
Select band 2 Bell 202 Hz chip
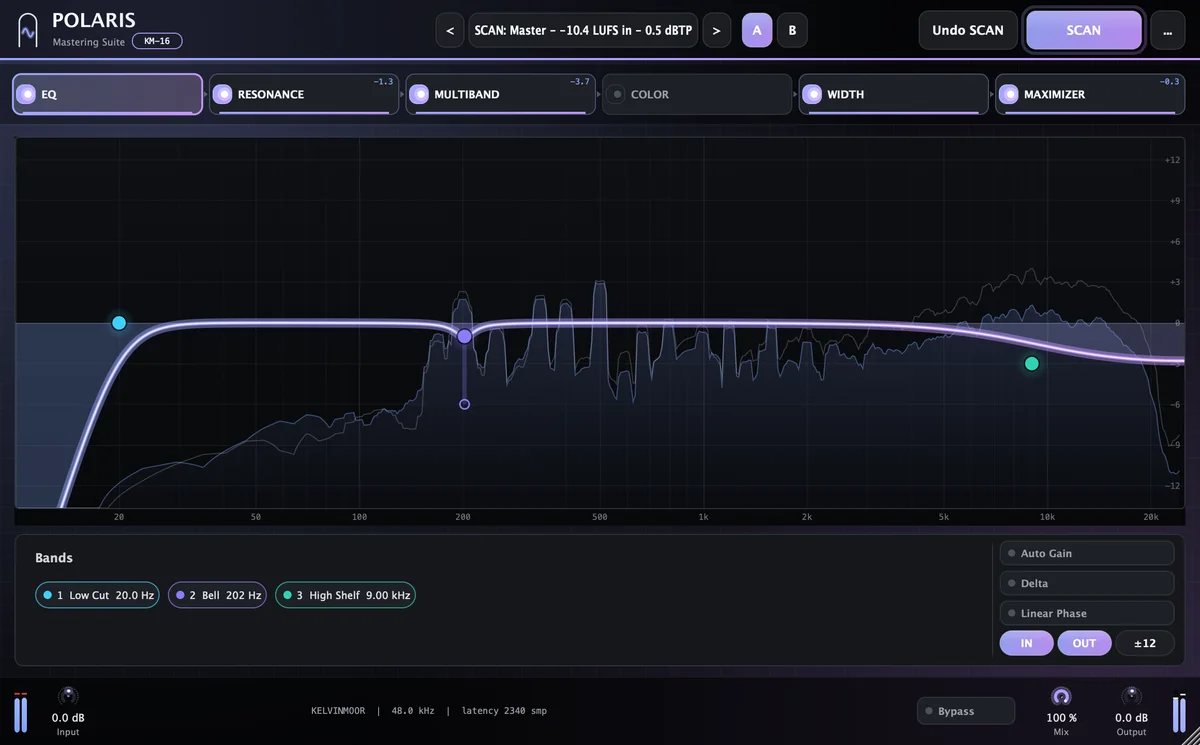pyautogui.click(x=217, y=595)
